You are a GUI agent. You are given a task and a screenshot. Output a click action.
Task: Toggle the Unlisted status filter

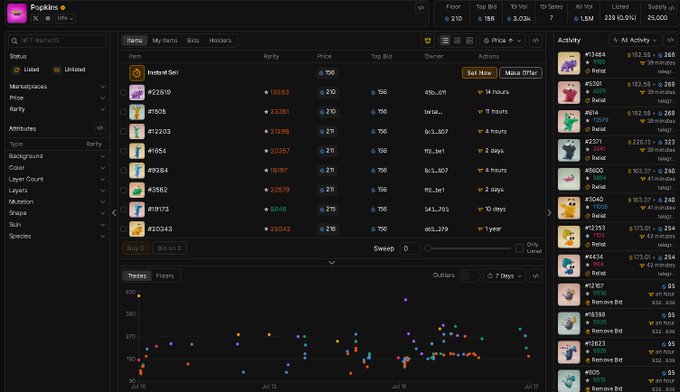click(x=69, y=69)
